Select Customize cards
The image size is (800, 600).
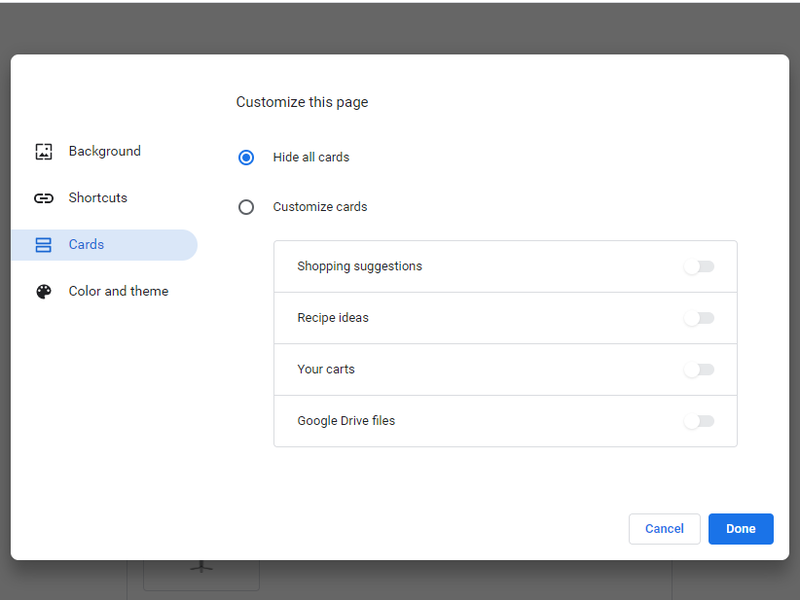pos(246,207)
